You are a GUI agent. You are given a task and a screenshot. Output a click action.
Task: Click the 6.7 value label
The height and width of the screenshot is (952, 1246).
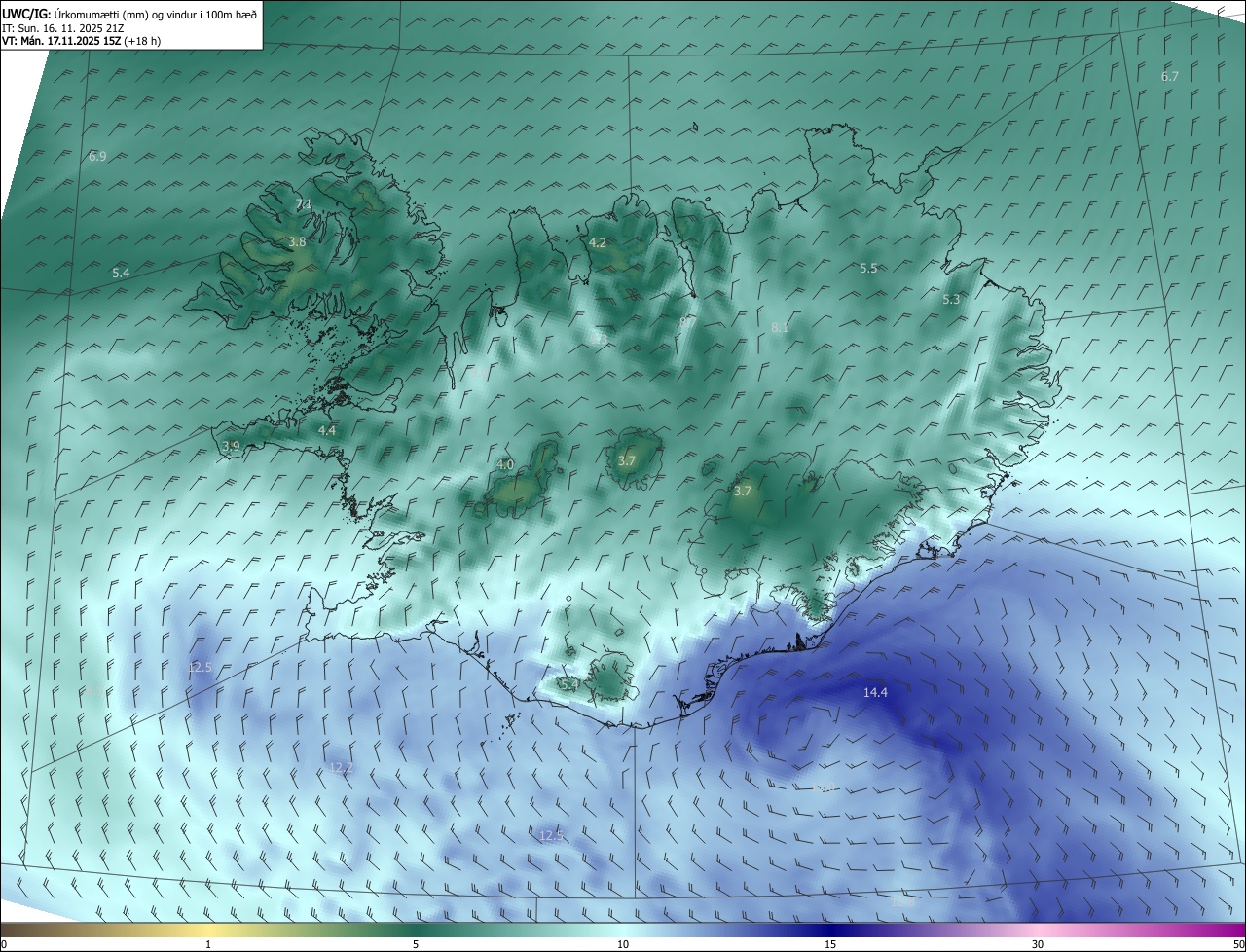tap(1170, 76)
